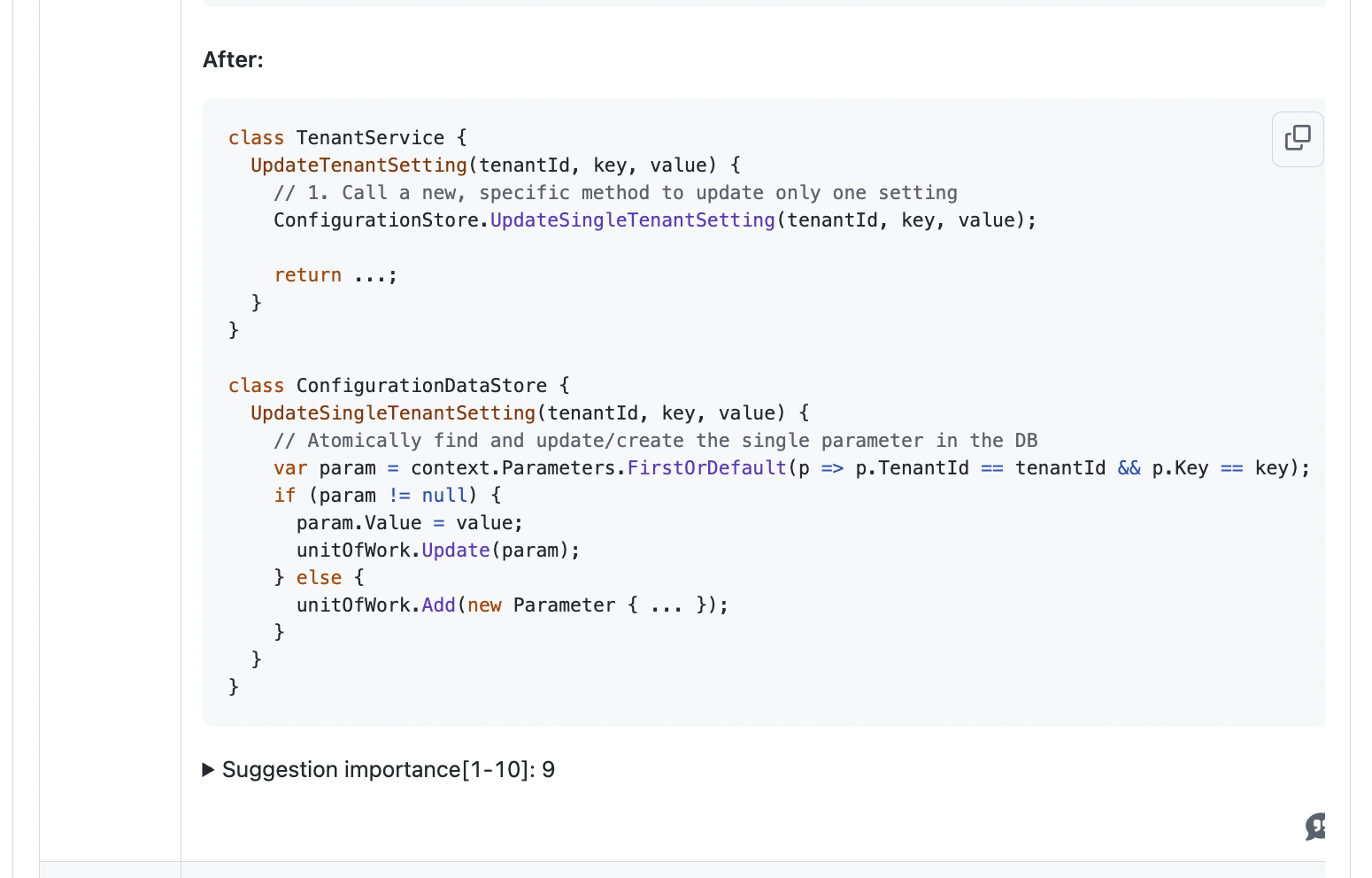Select the unitOfWork.Update line
The width and height of the screenshot is (1372, 878).
[436, 550]
